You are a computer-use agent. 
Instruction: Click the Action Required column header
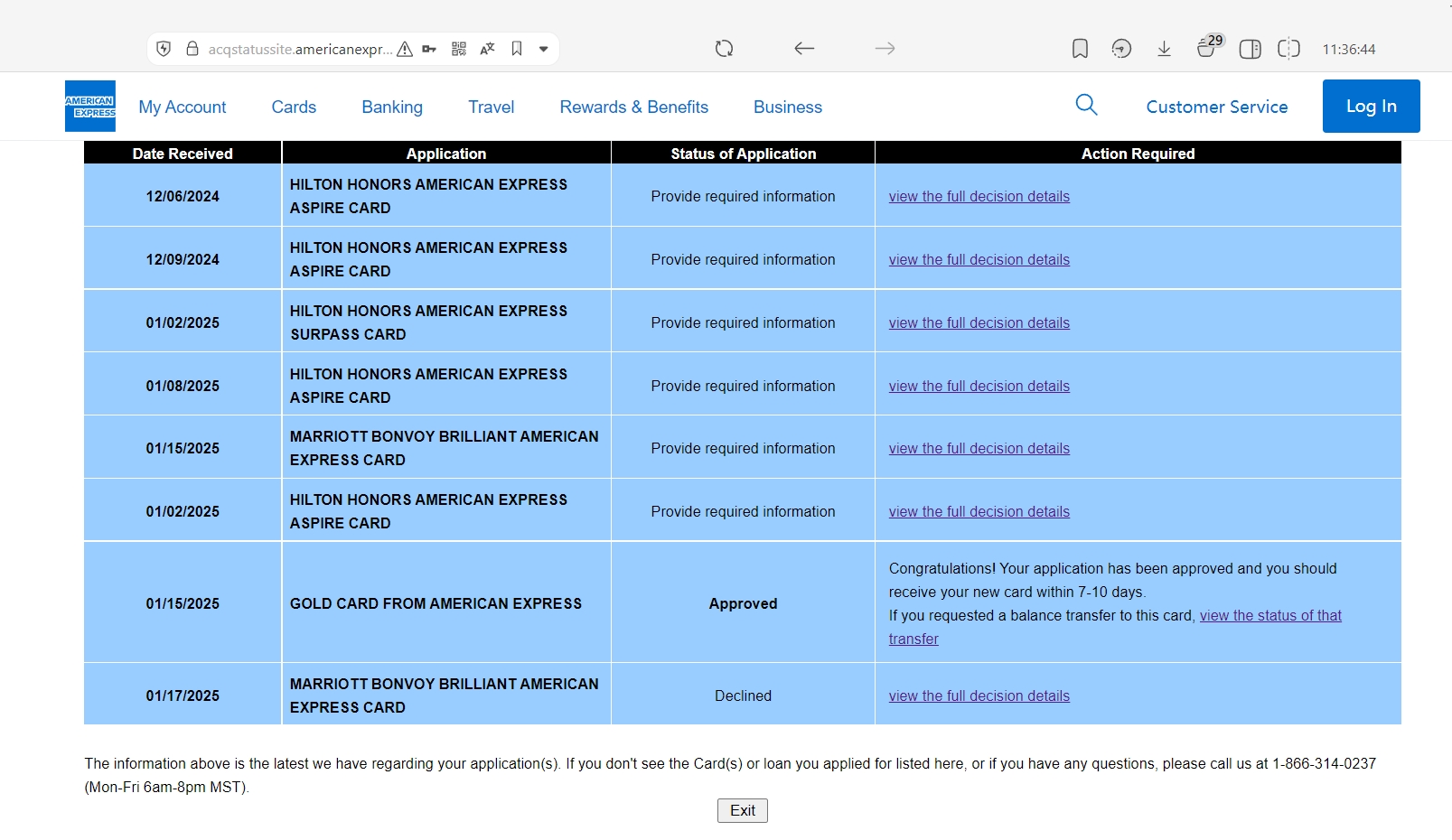[1138, 154]
